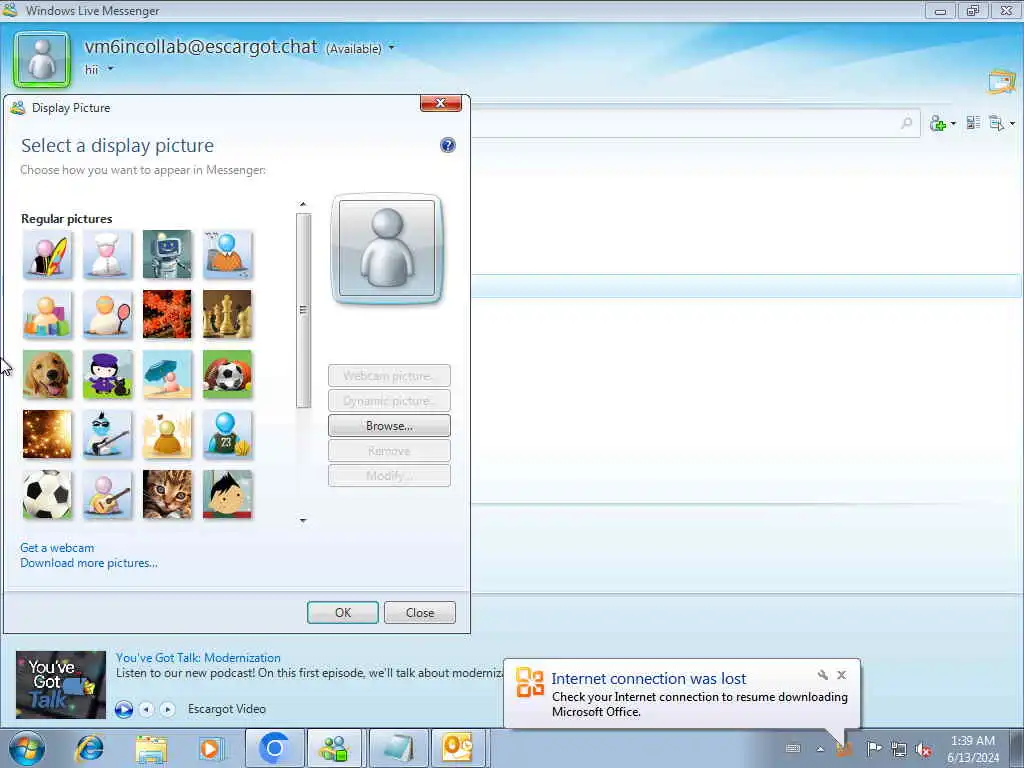Open notification options wrench icon

point(823,675)
